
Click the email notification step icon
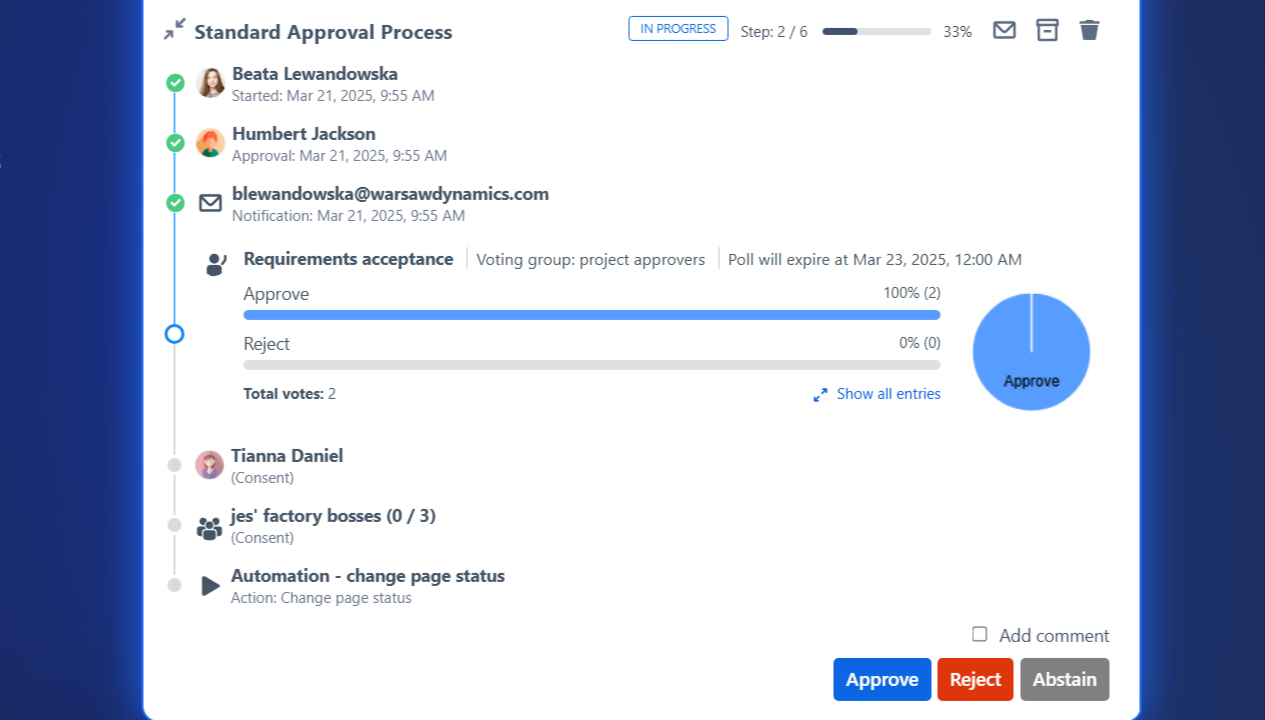210,203
